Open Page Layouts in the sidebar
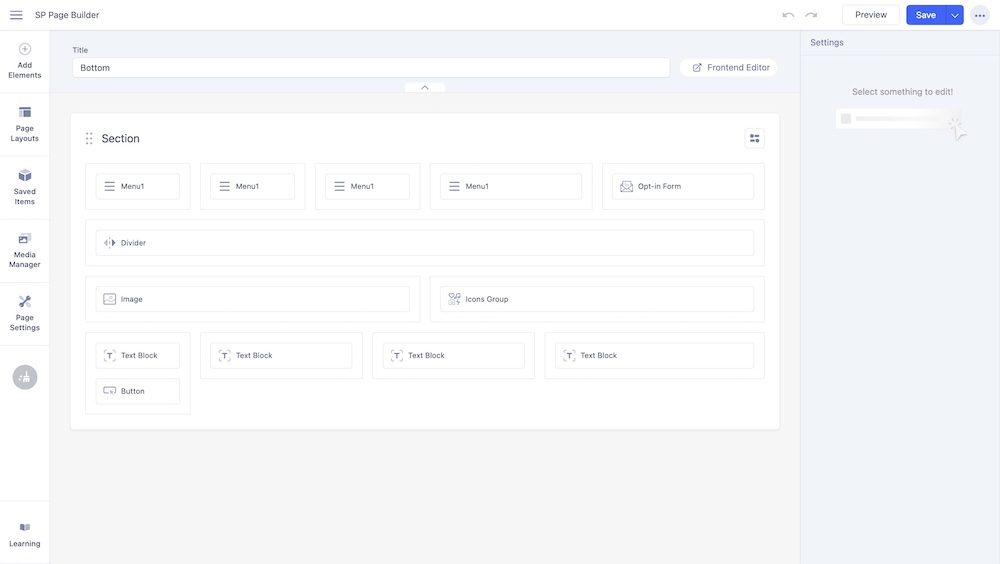Image resolution: width=1000 pixels, height=564 pixels. click(25, 123)
